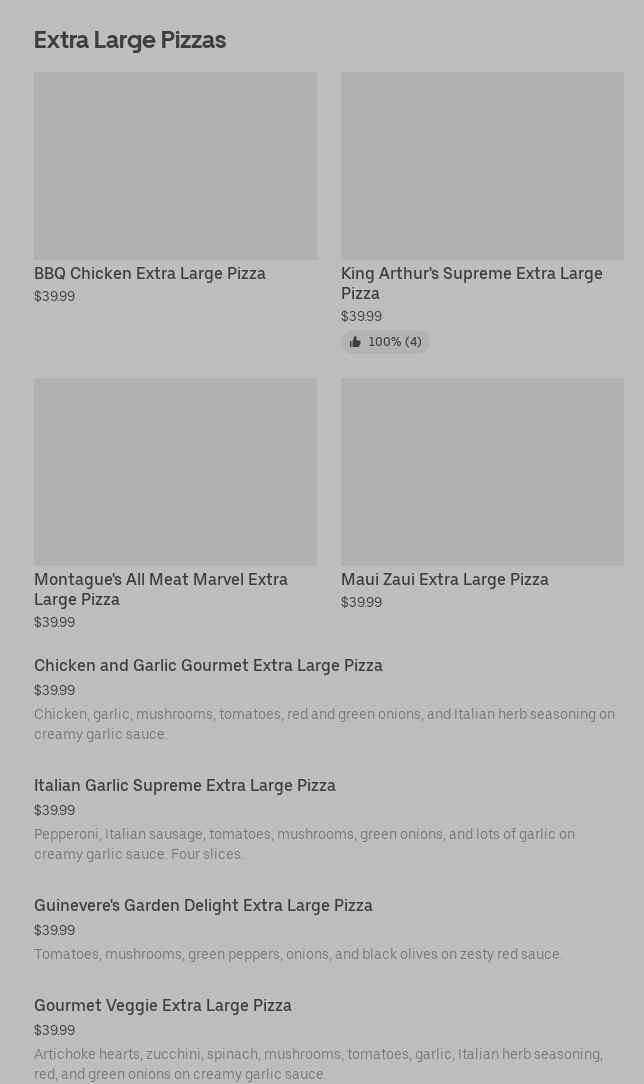Click Guinevere's Garden Delight description text

click(298, 954)
